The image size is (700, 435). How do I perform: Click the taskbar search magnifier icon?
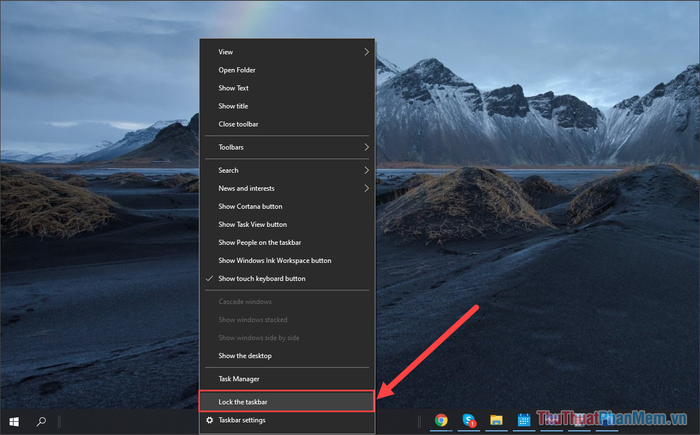[x=41, y=421]
